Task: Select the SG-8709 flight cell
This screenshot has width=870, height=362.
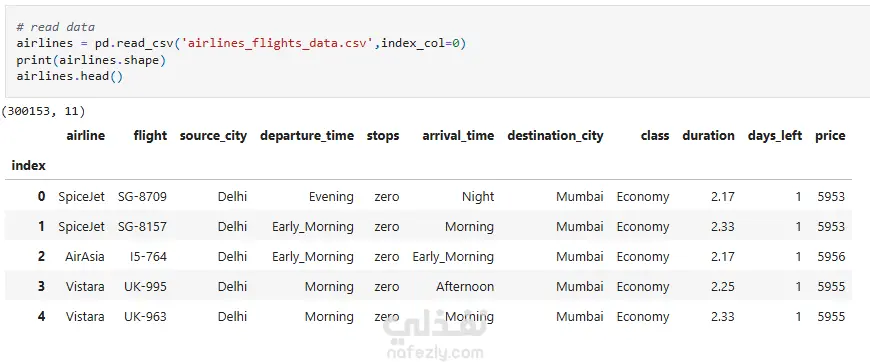Action: tap(142, 197)
